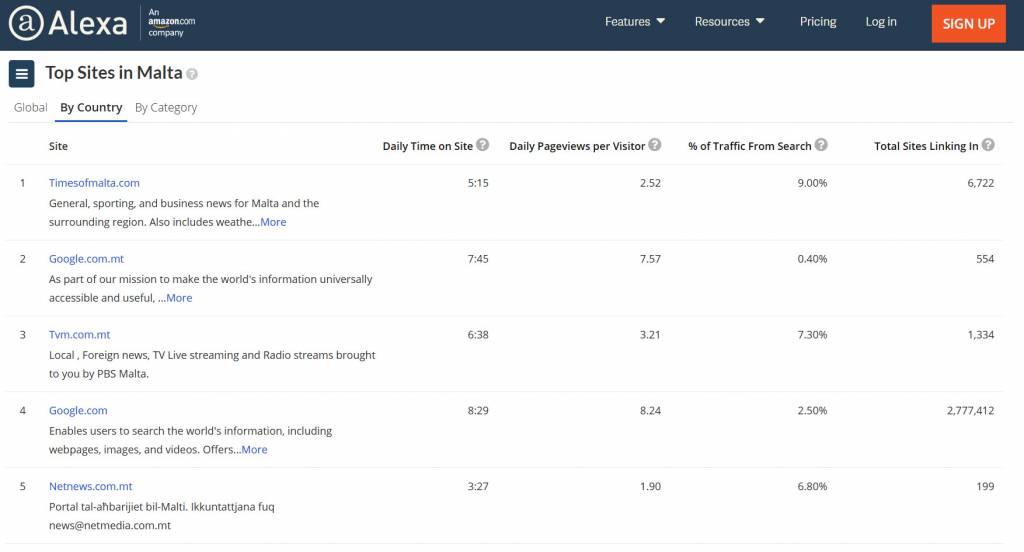Viewport: 1024px width, 552px height.
Task: Click the Tvm.com.mt description text
Action: pyautogui.click(x=212, y=365)
